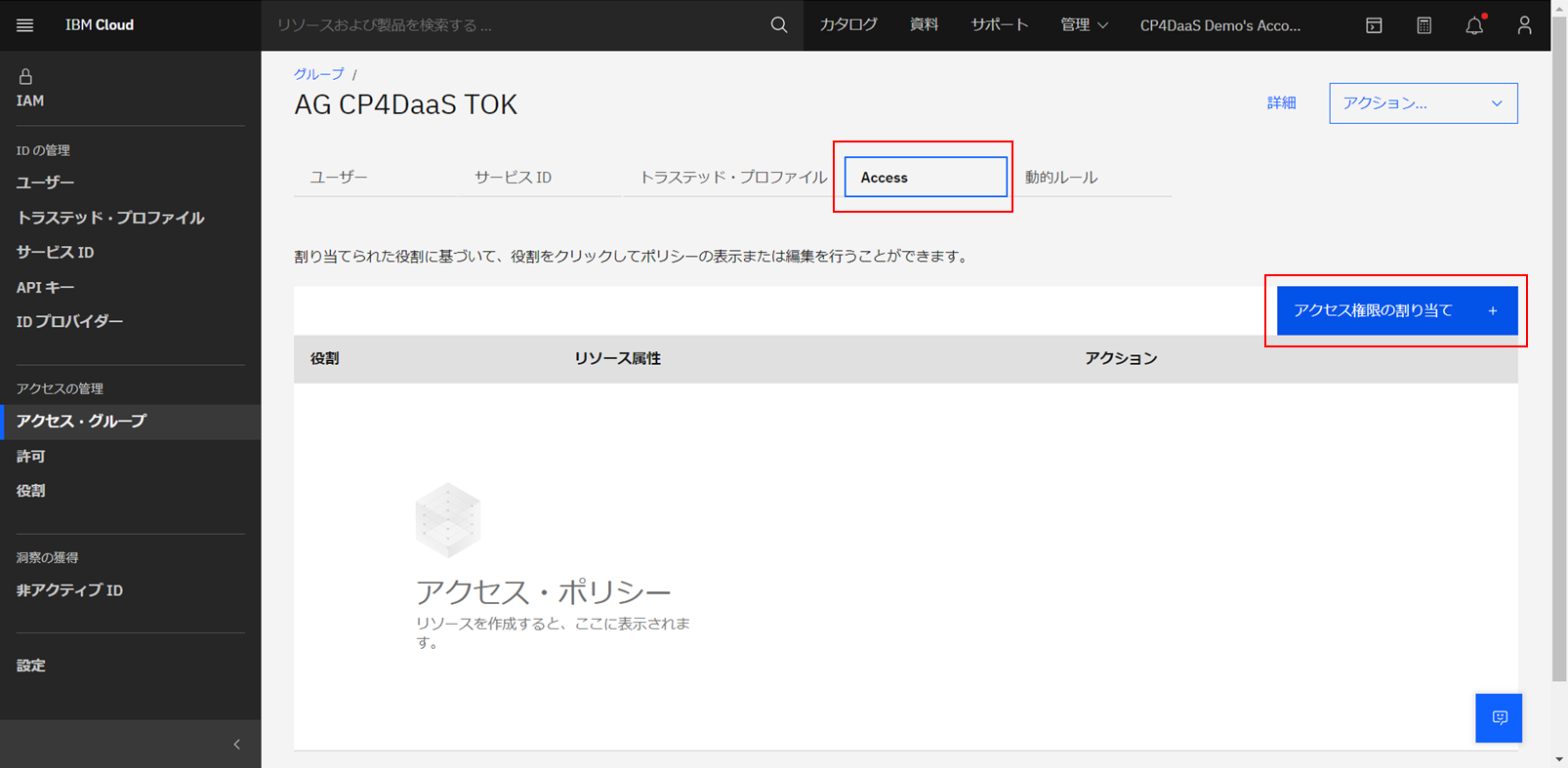Open 役割 in the sidebar

30,491
